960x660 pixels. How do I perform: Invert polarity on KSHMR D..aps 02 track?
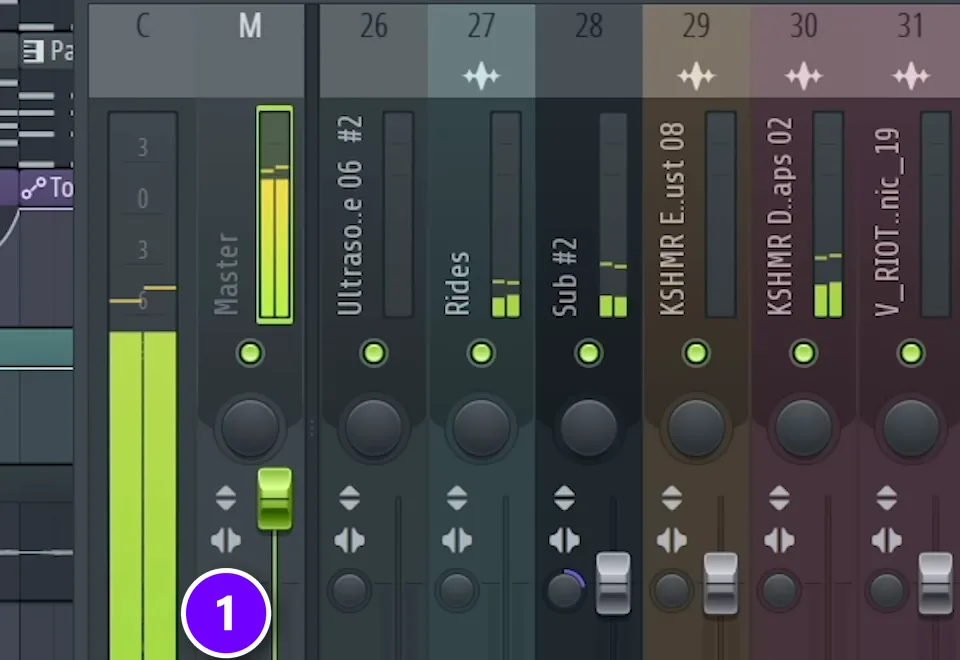coord(779,498)
